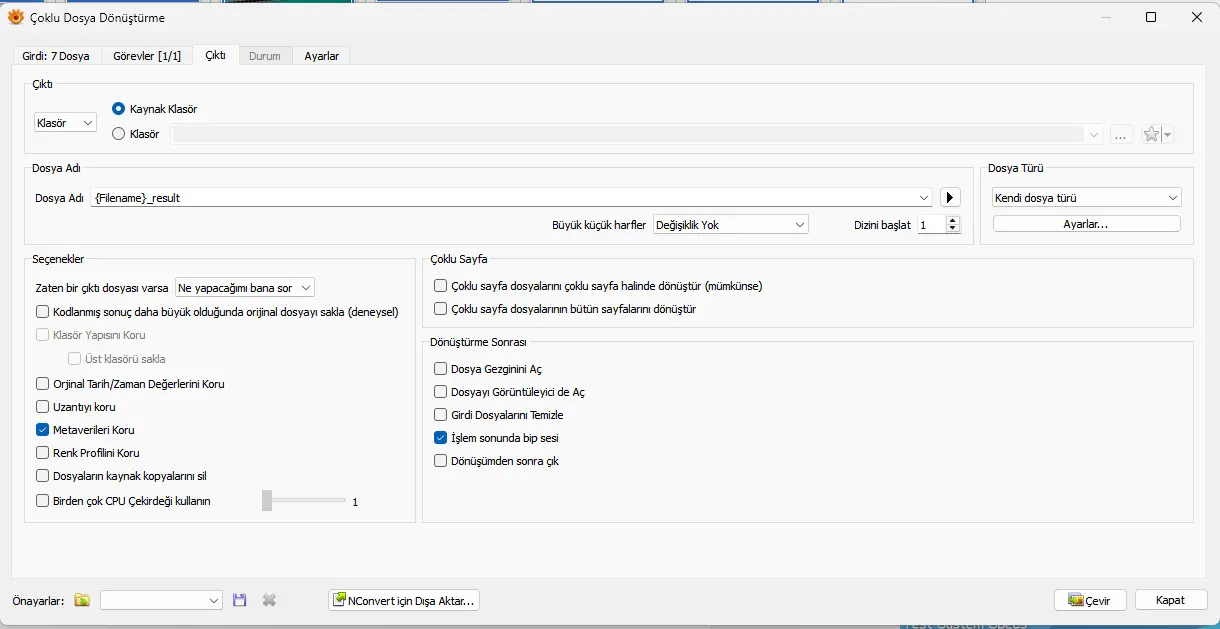Click NConvert için Dışa Aktar button
1220x629 pixels.
click(405, 600)
